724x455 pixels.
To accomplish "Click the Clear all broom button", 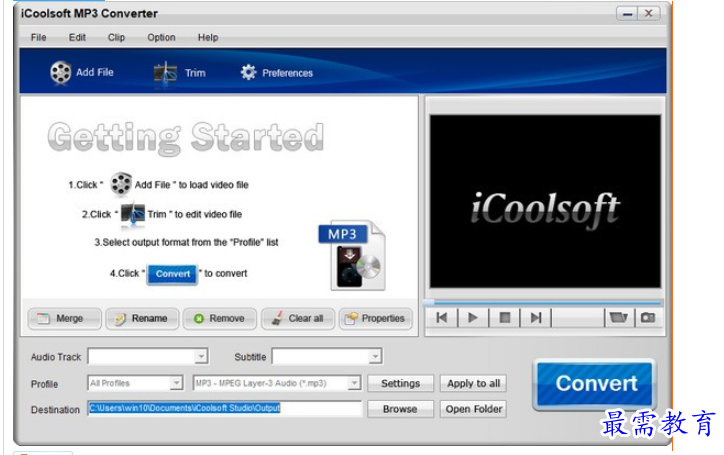I will tap(297, 319).
